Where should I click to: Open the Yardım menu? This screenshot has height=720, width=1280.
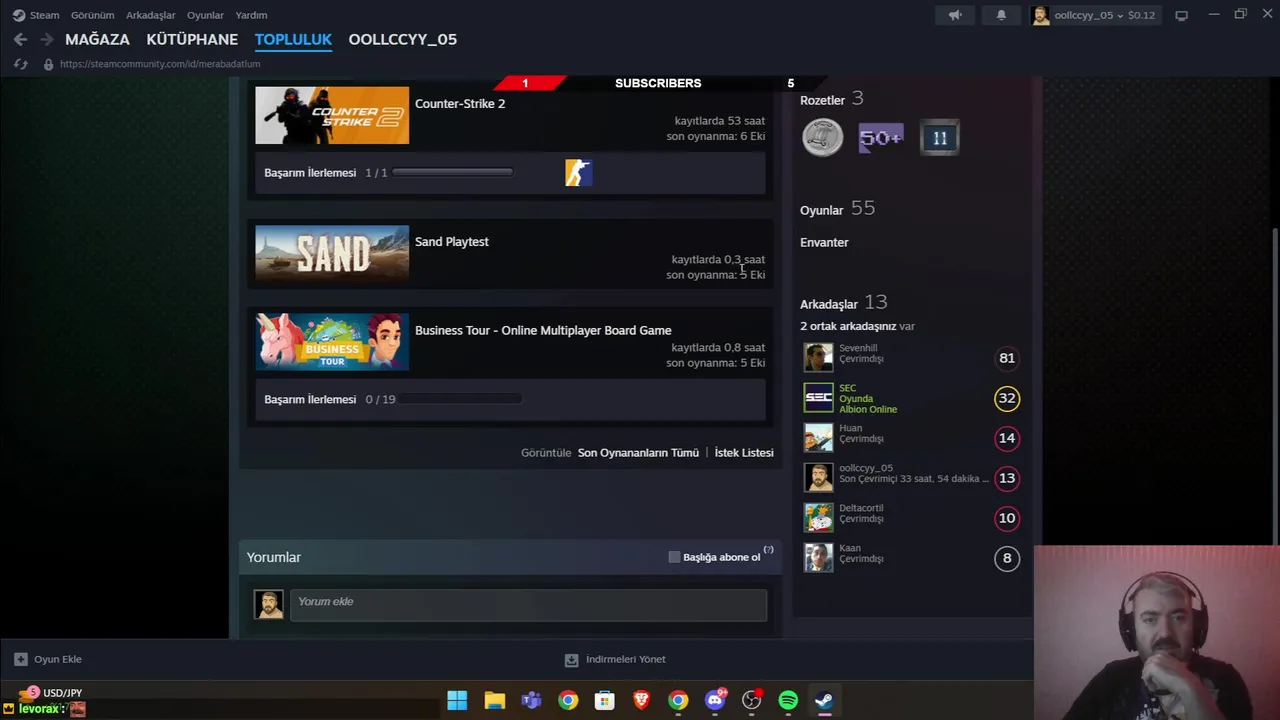[x=251, y=15]
